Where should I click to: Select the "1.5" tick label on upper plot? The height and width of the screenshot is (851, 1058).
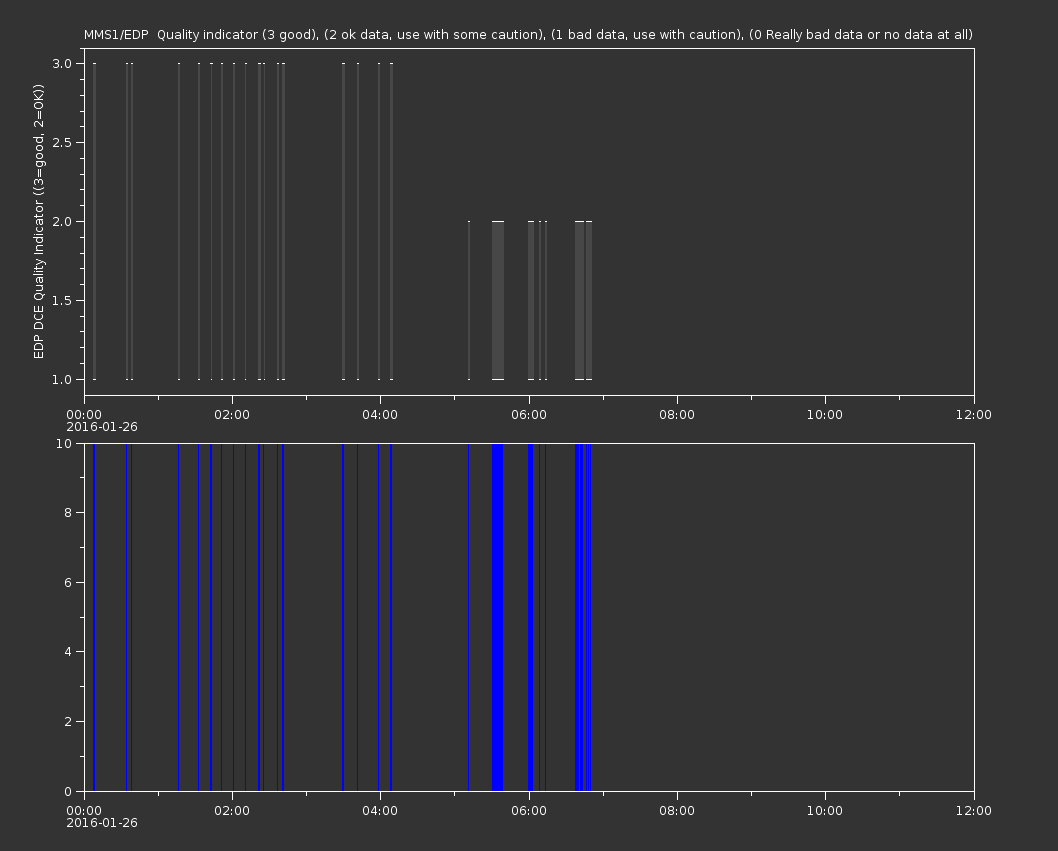tap(62, 300)
